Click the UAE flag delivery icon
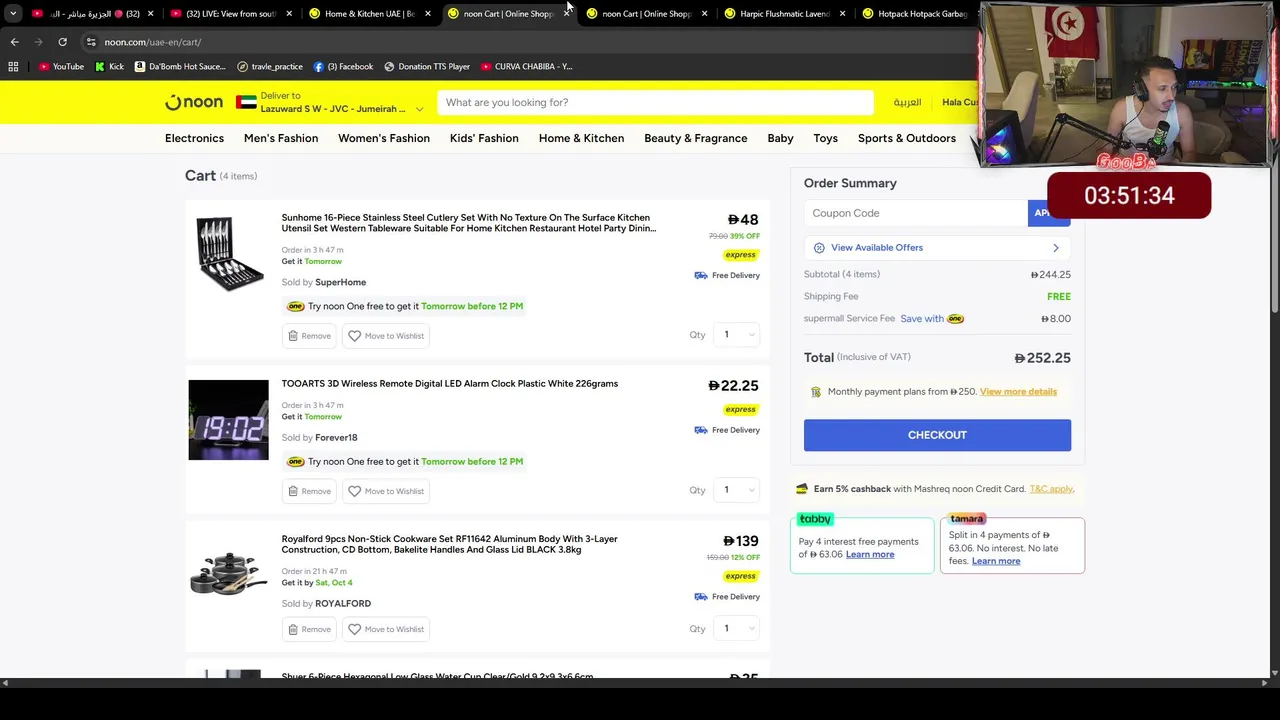The height and width of the screenshot is (720, 1280). (x=246, y=102)
